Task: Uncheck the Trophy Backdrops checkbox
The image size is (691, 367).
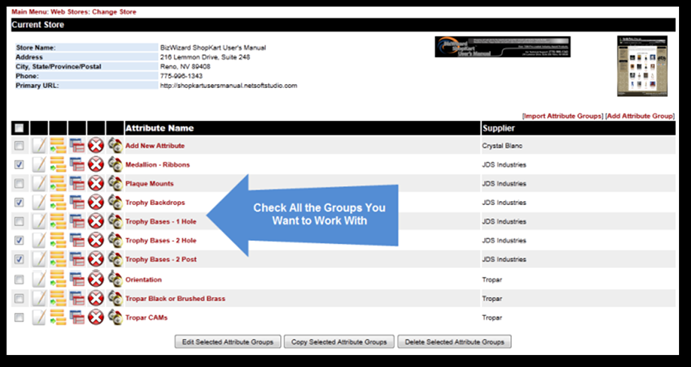Action: tap(19, 203)
